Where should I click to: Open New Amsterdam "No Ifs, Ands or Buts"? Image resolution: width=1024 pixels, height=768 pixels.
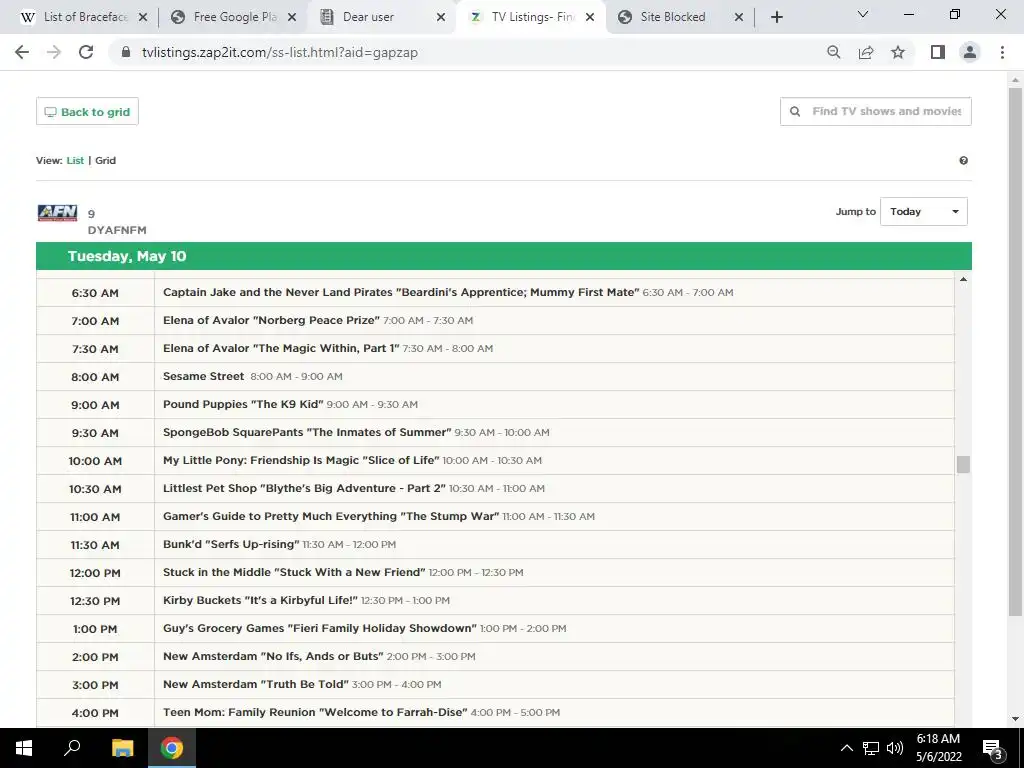[x=273, y=656]
